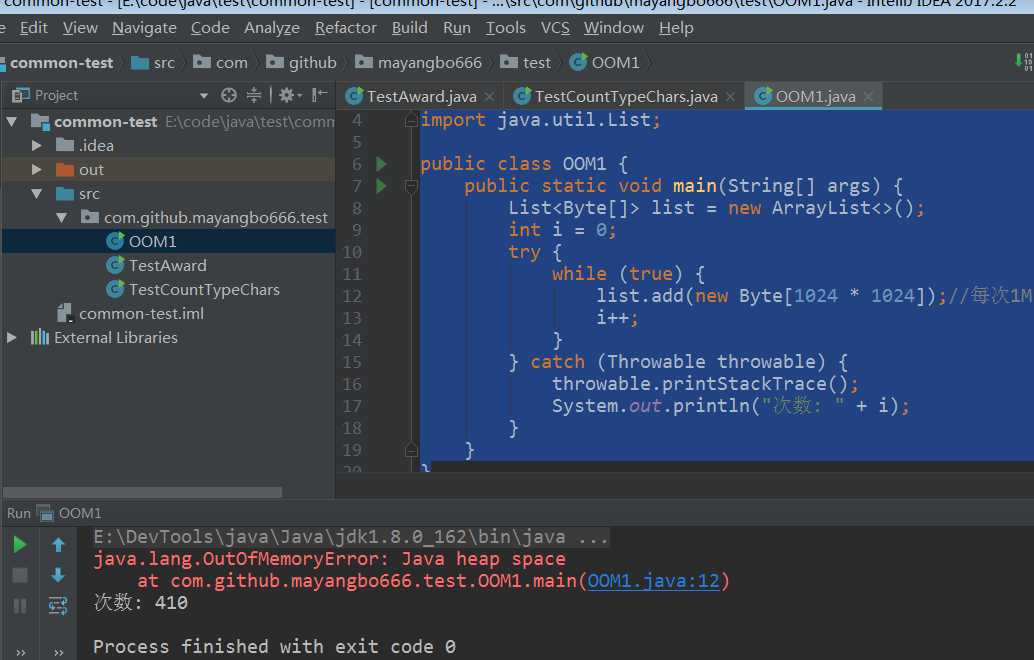Open Project view dropdown arrow
Image resolution: width=1034 pixels, height=660 pixels.
(x=204, y=96)
